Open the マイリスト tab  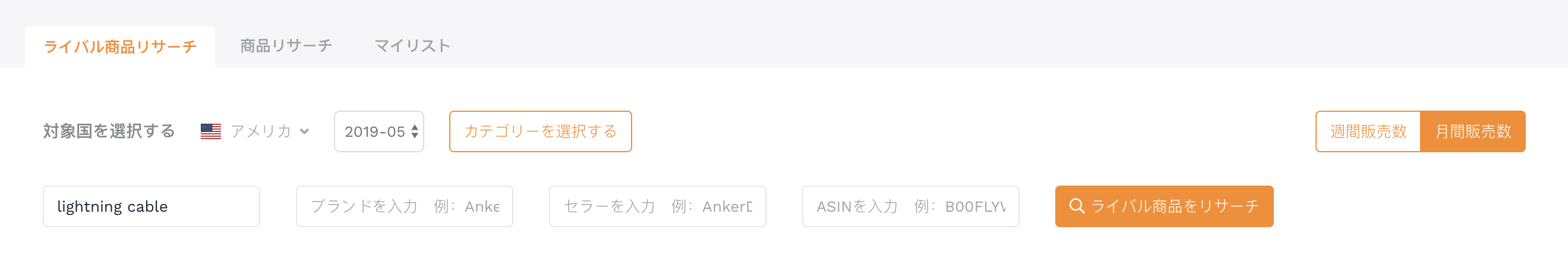pyautogui.click(x=412, y=46)
